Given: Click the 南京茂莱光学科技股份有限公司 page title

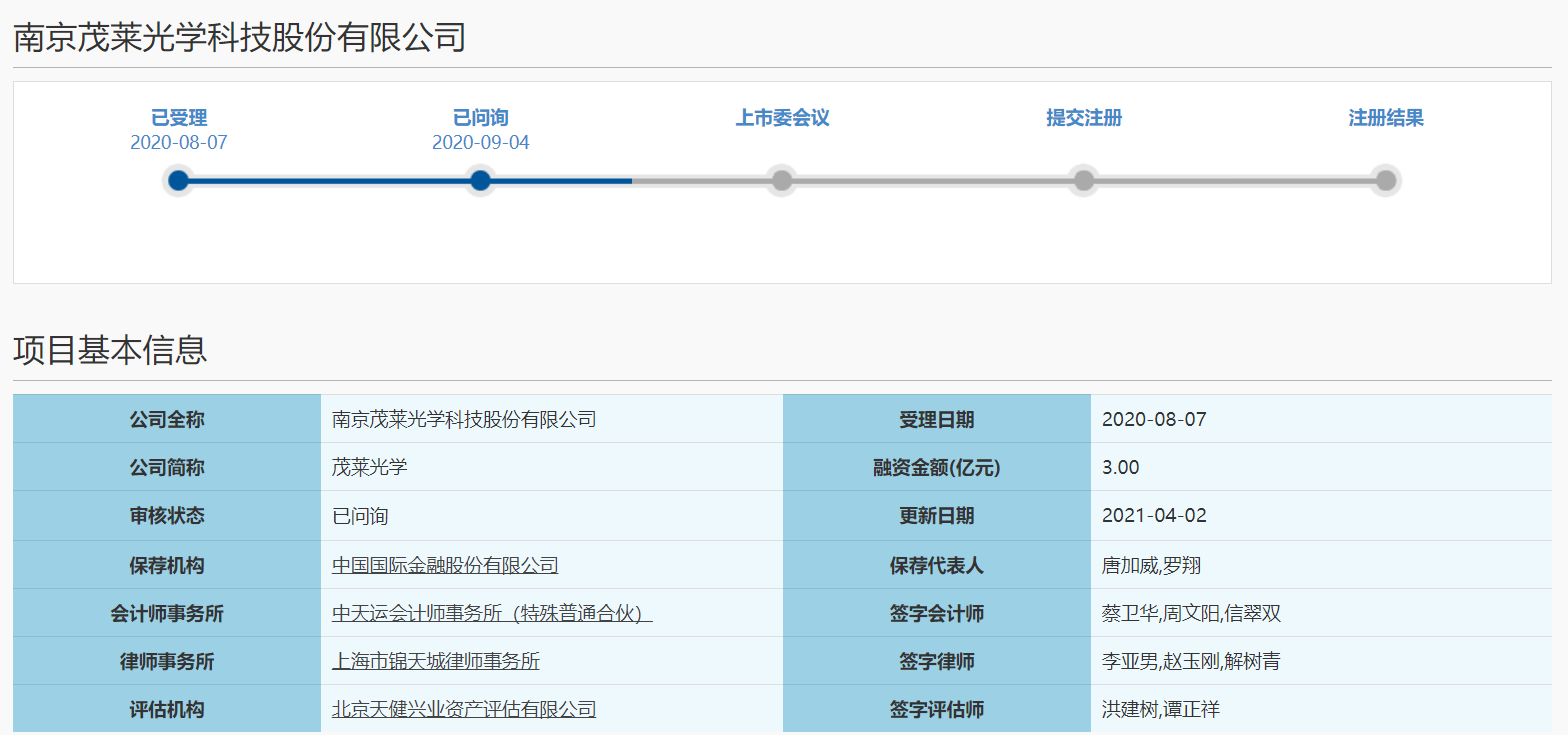Looking at the screenshot, I should pos(240,38).
